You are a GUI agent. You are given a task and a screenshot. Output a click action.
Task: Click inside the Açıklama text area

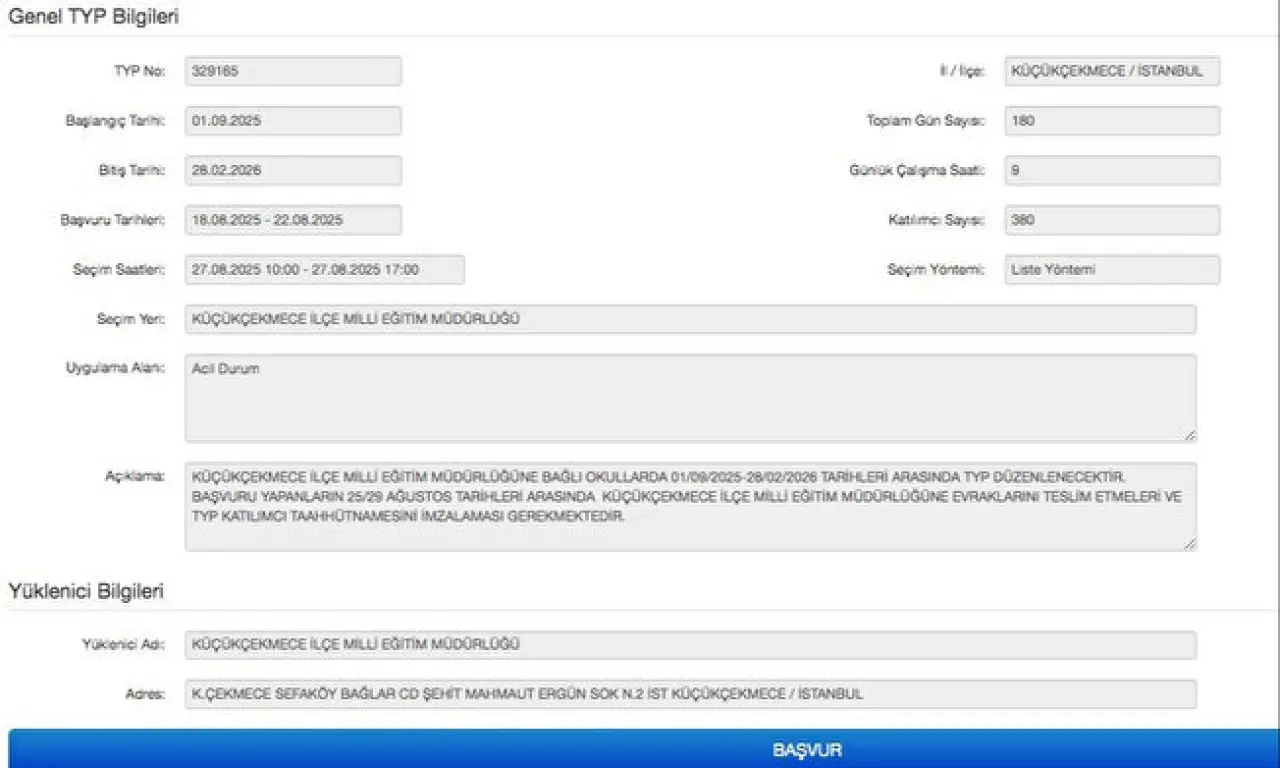(x=690, y=506)
